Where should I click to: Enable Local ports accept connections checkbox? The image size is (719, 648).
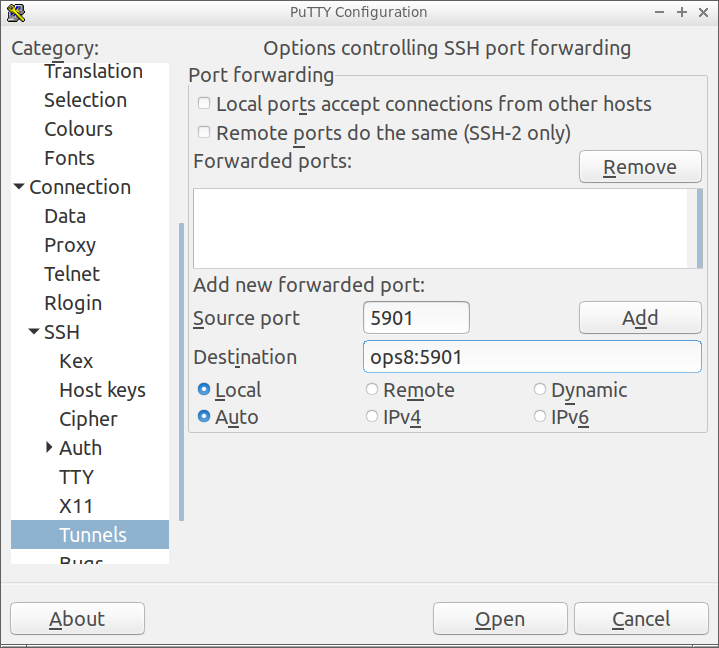pos(204,104)
